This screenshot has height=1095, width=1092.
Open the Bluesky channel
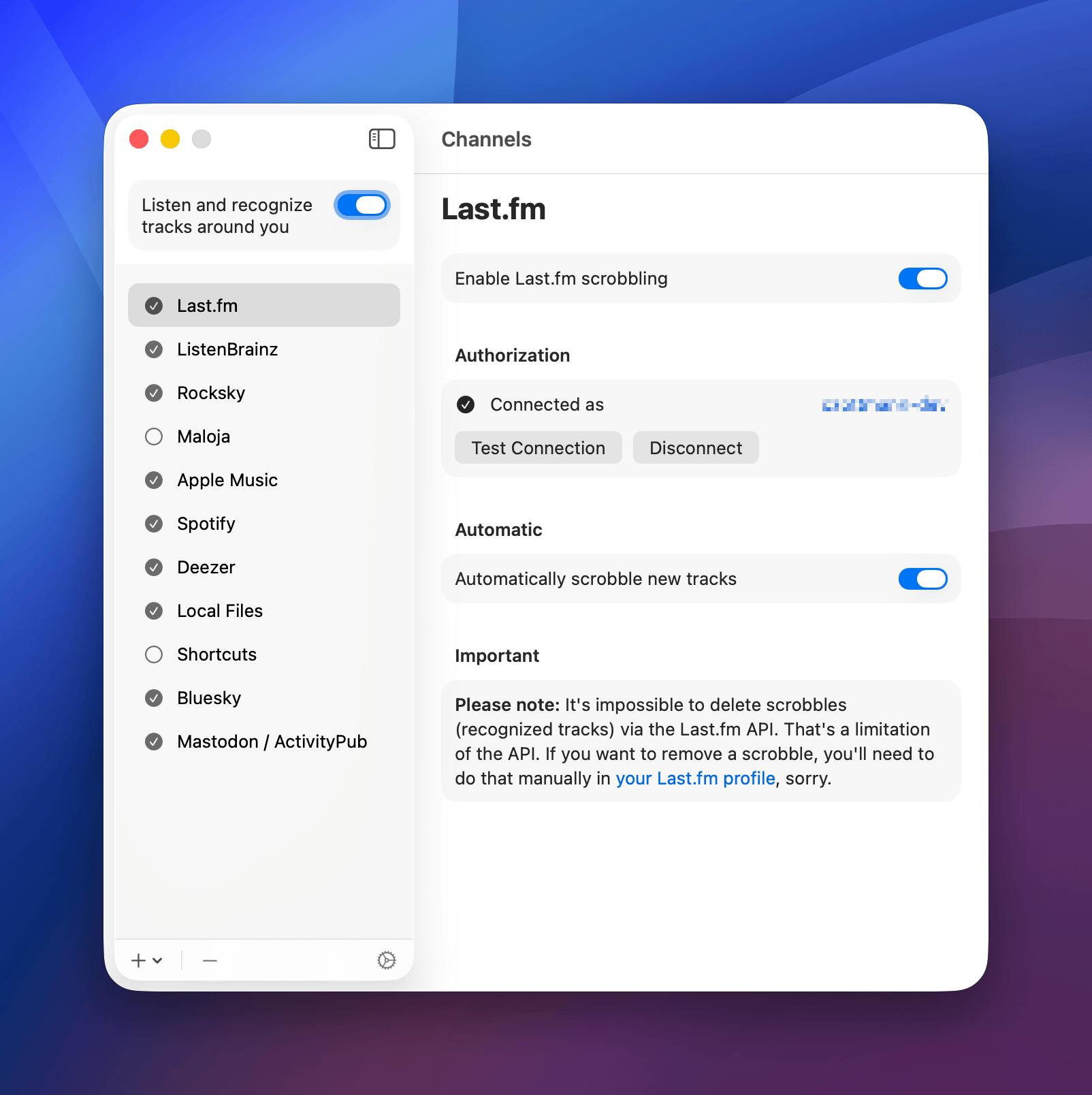click(x=264, y=698)
